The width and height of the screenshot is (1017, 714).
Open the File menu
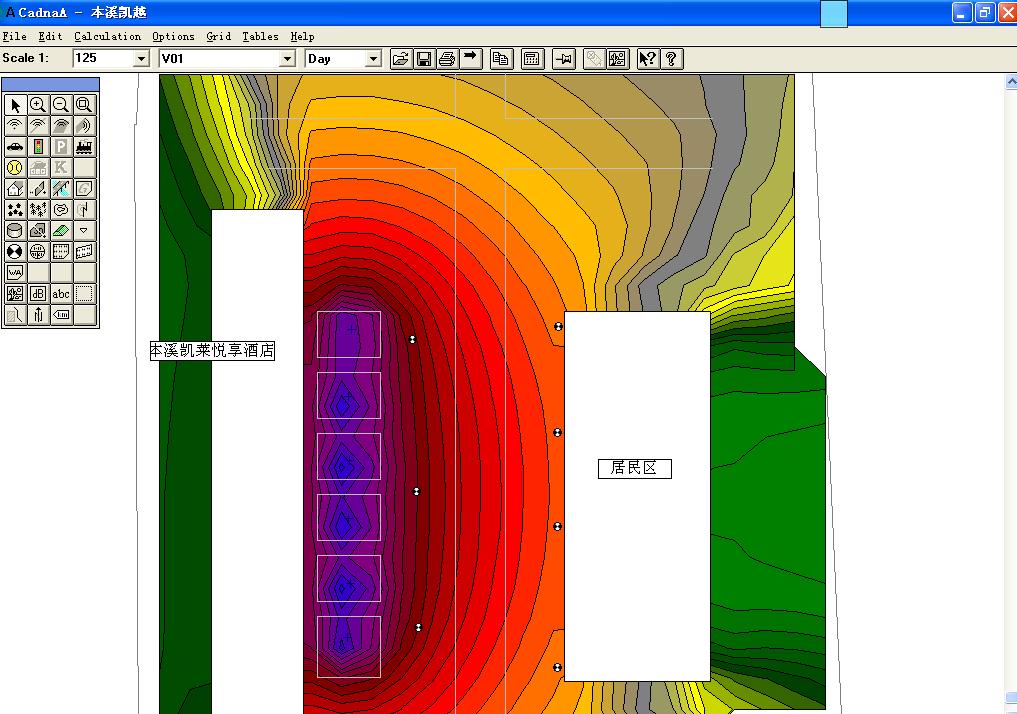point(15,36)
